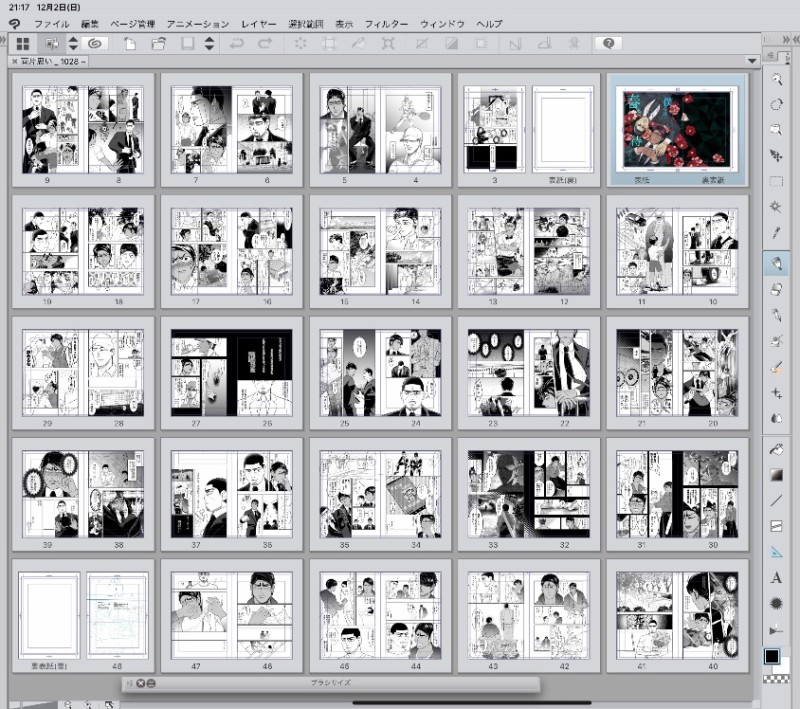Viewport: 800px width, 709px height.
Task: Select the Ruler triangle tool
Action: [x=776, y=552]
